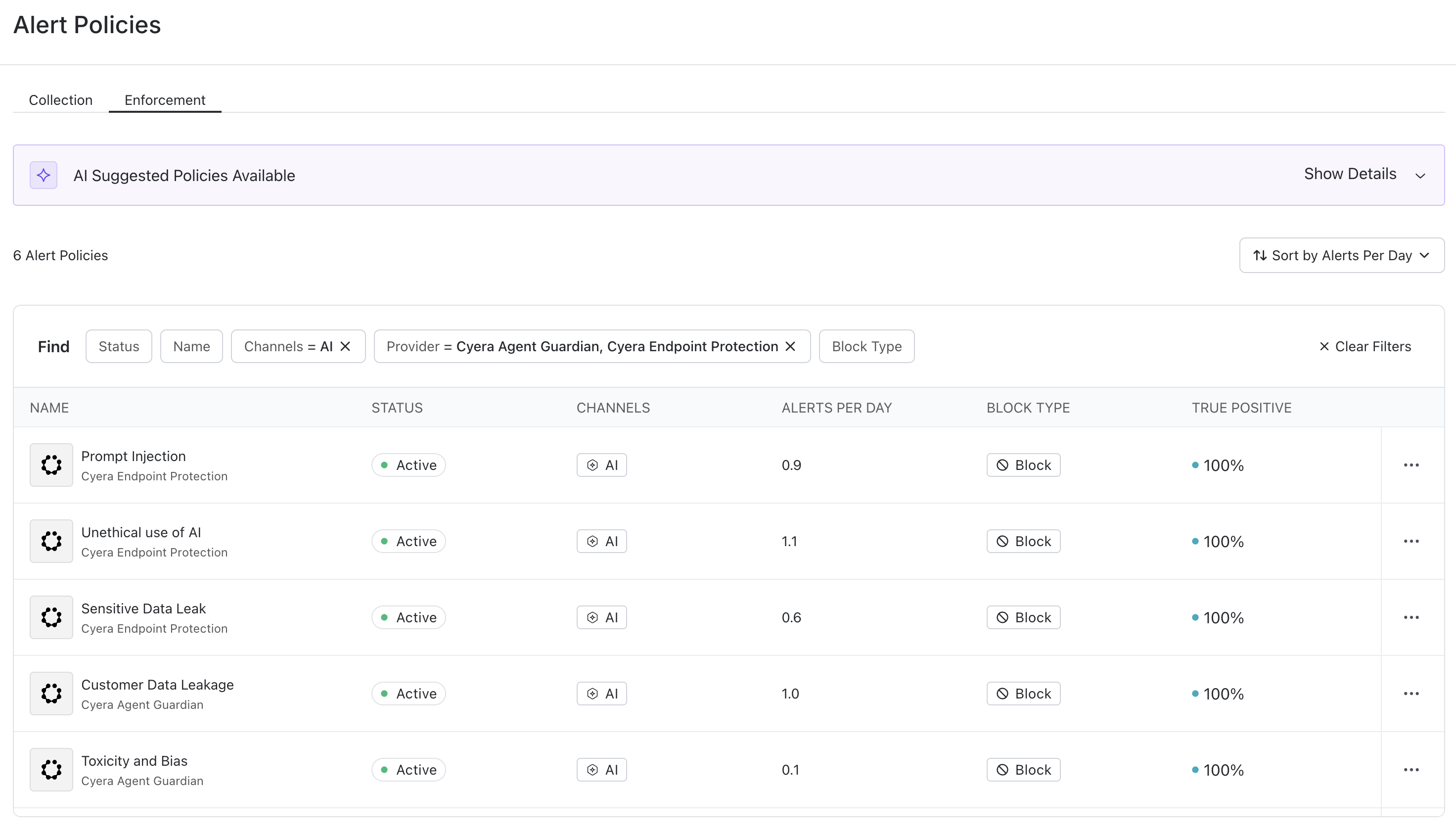Open Customer Data Leakage policy icon
This screenshot has width=1456, height=835.
tap(51, 694)
